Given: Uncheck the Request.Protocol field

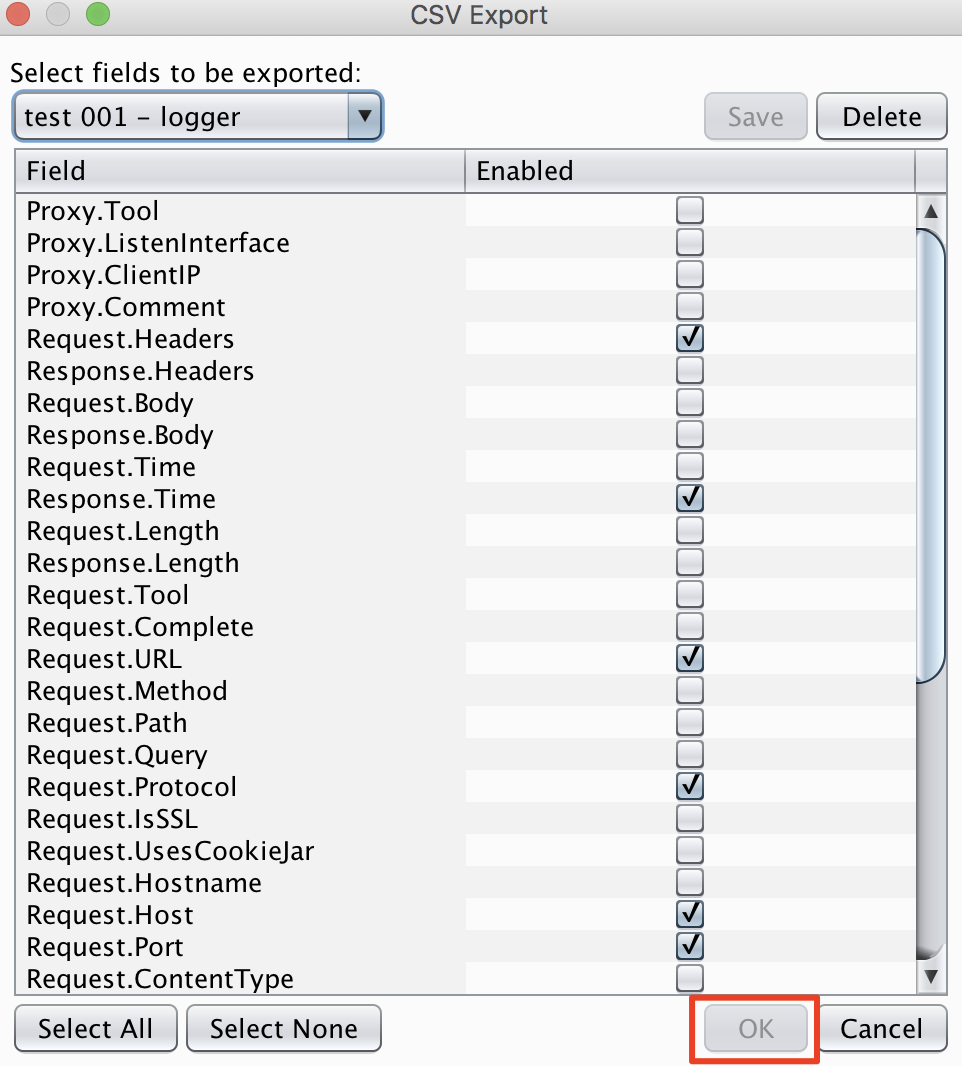Looking at the screenshot, I should [x=689, y=786].
